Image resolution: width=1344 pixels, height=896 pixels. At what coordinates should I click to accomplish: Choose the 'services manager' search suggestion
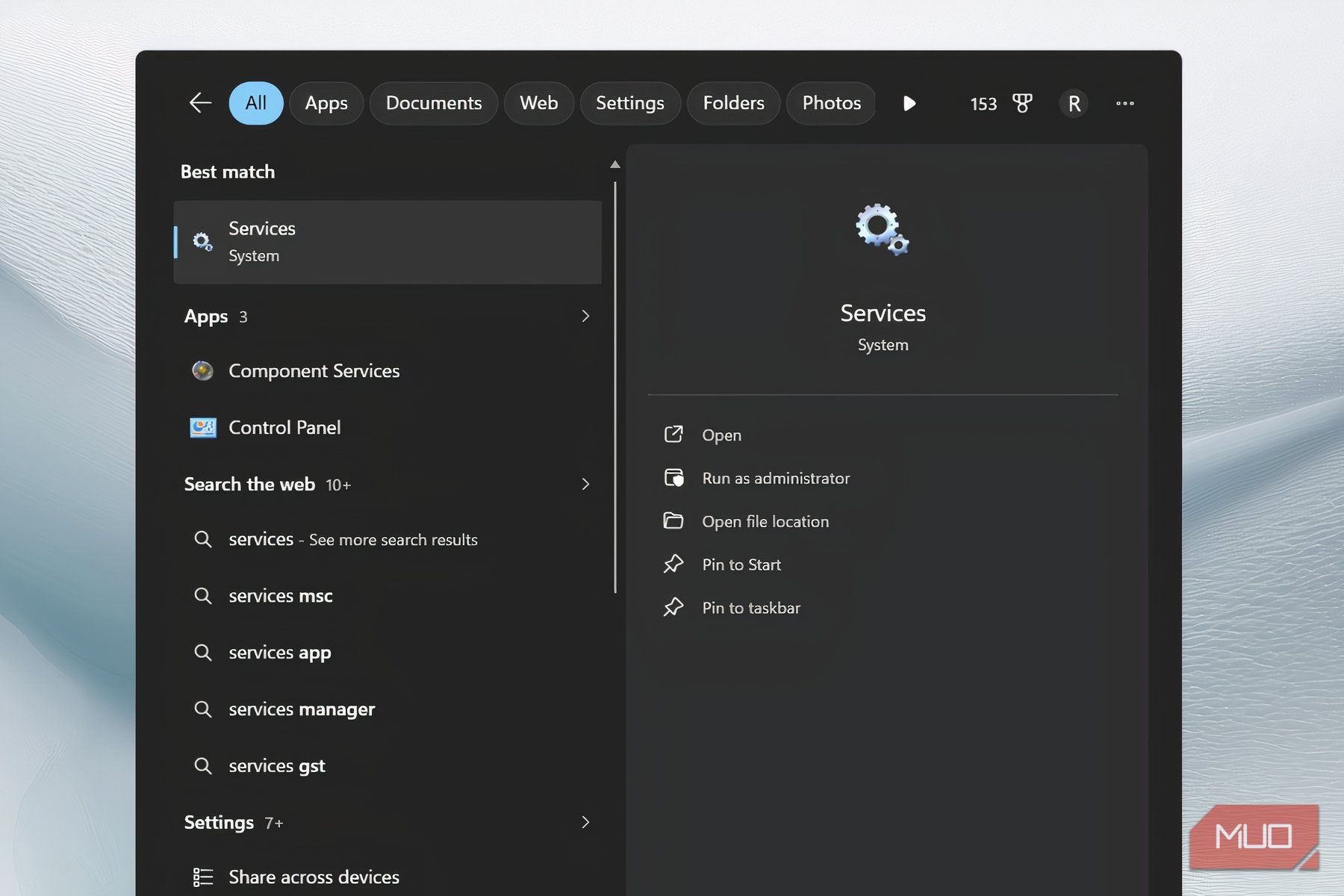pyautogui.click(x=302, y=709)
